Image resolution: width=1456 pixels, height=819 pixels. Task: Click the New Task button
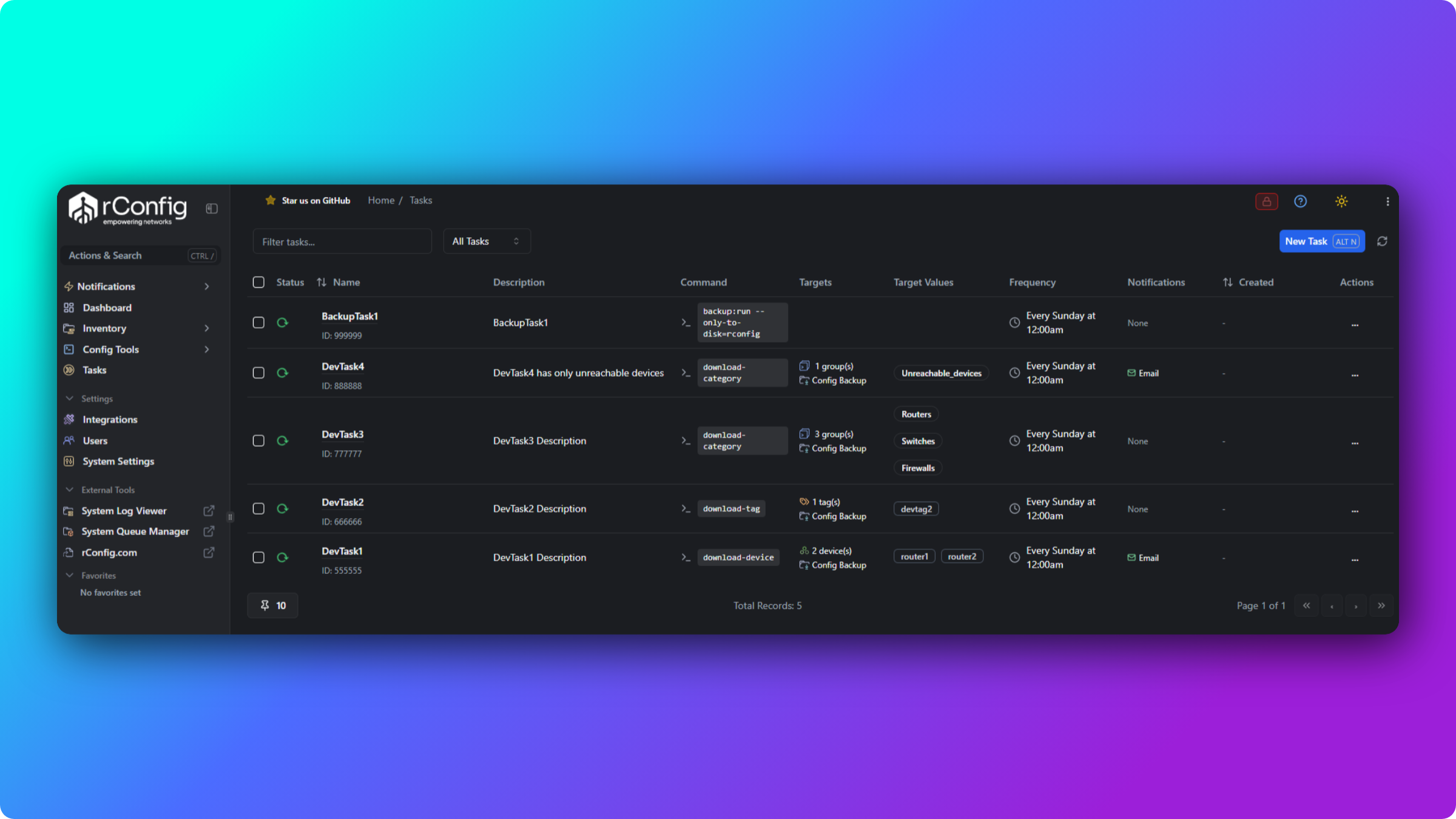[1322, 241]
